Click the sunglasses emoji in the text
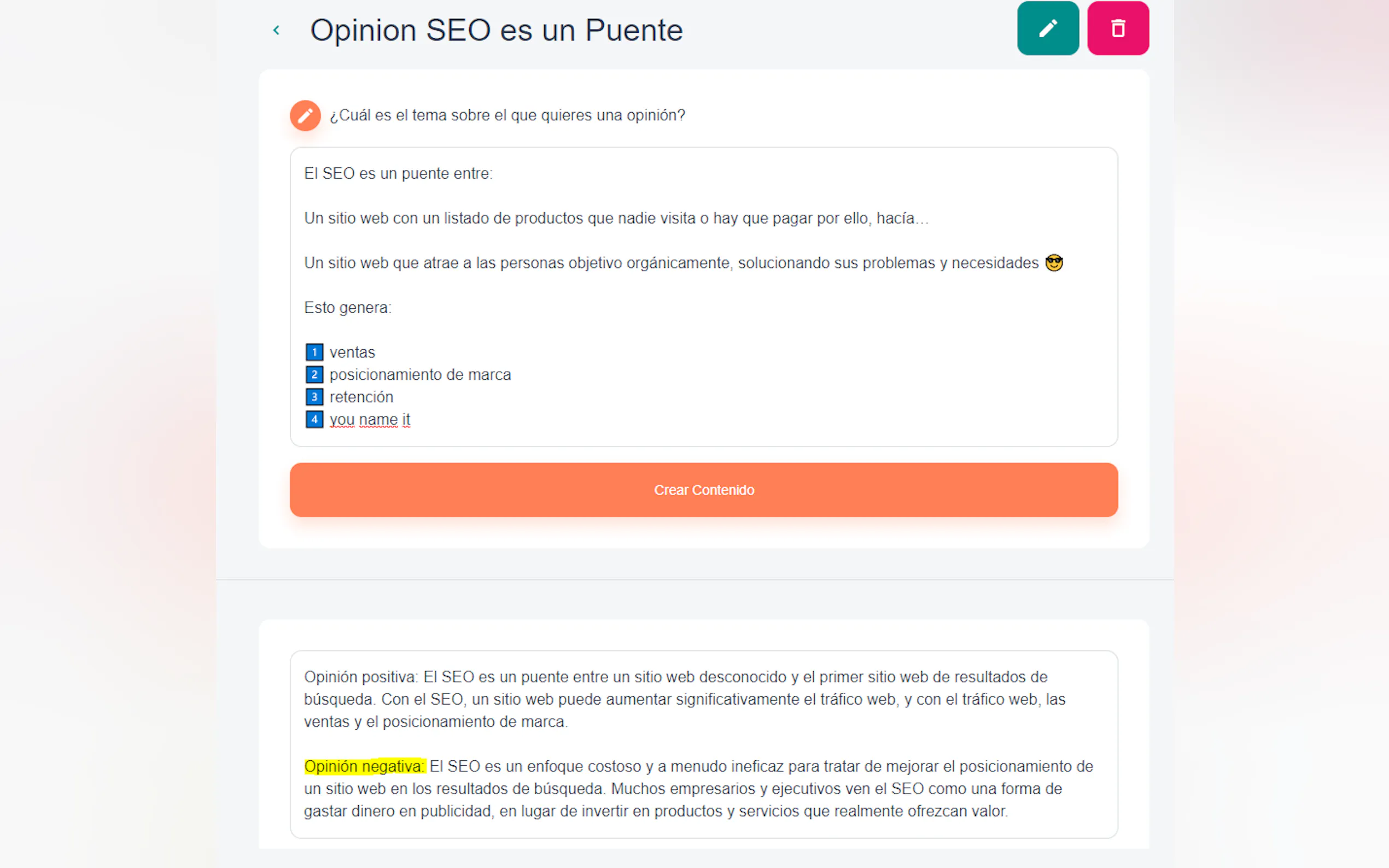This screenshot has width=1389, height=868. point(1054,263)
